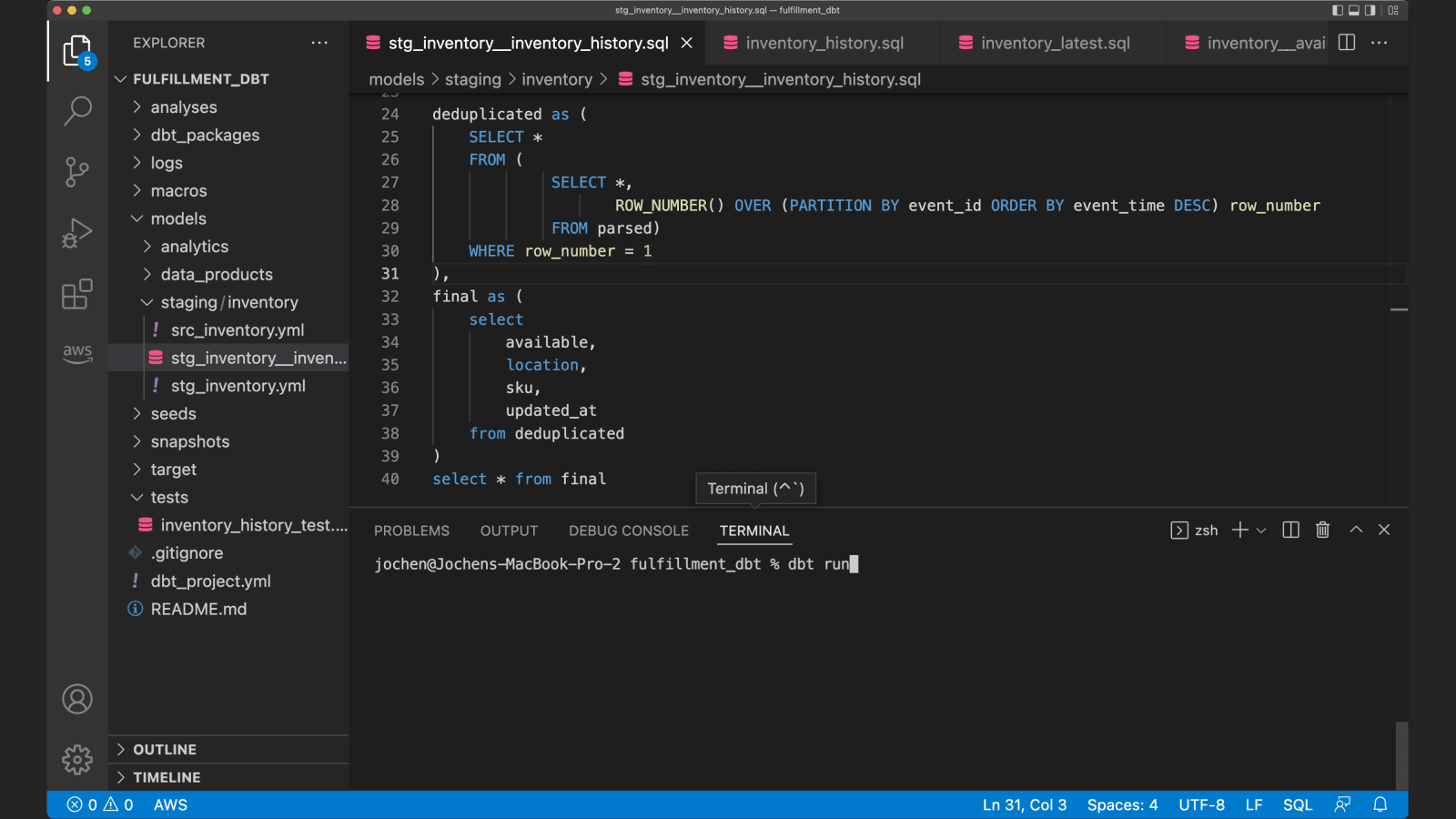Expand the data_products folder
1456x819 pixels.
pos(227,275)
